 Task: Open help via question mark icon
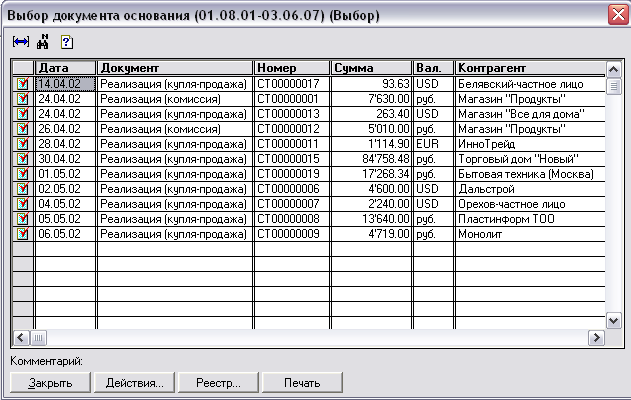click(66, 42)
